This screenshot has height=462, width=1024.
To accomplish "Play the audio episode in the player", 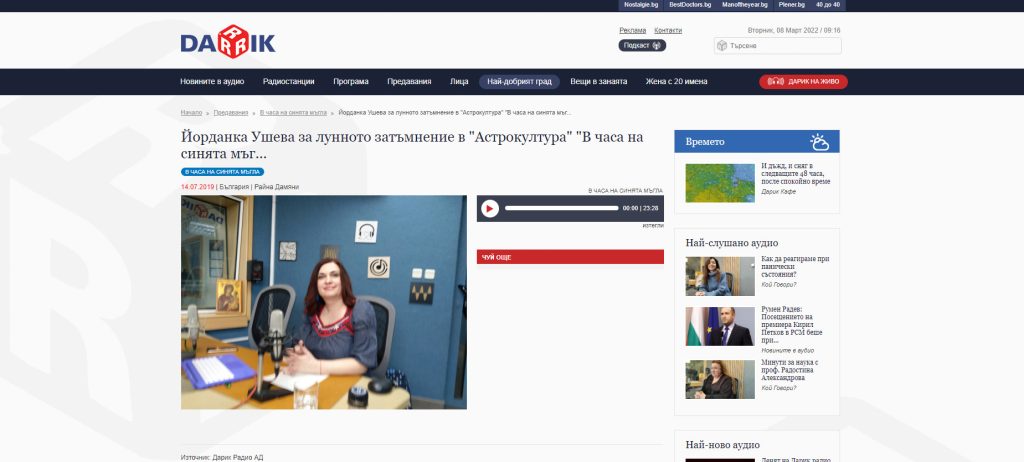I will [x=489, y=208].
